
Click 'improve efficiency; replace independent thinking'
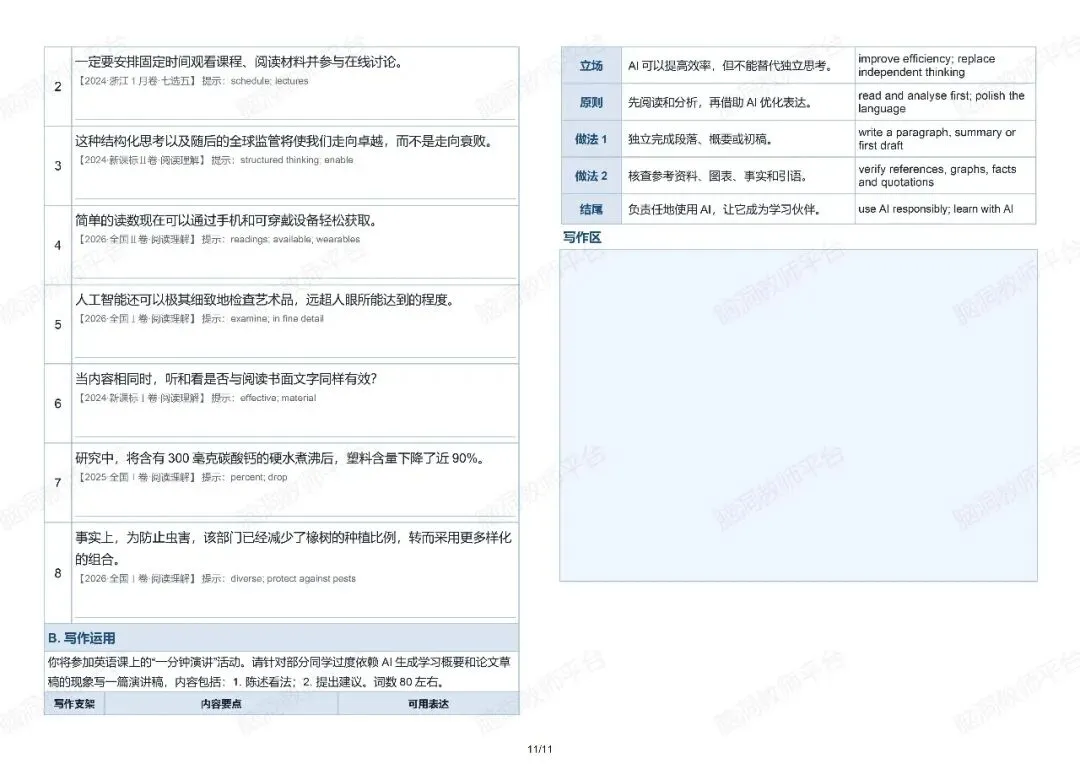pos(926,65)
